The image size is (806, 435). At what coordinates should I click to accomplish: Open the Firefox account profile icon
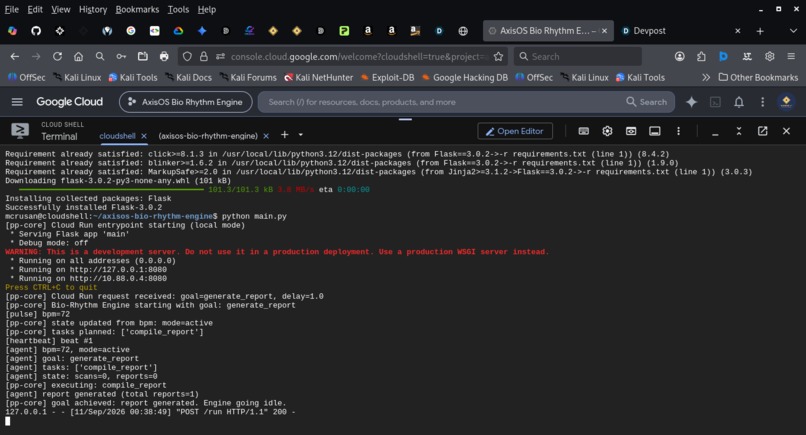[680, 57]
